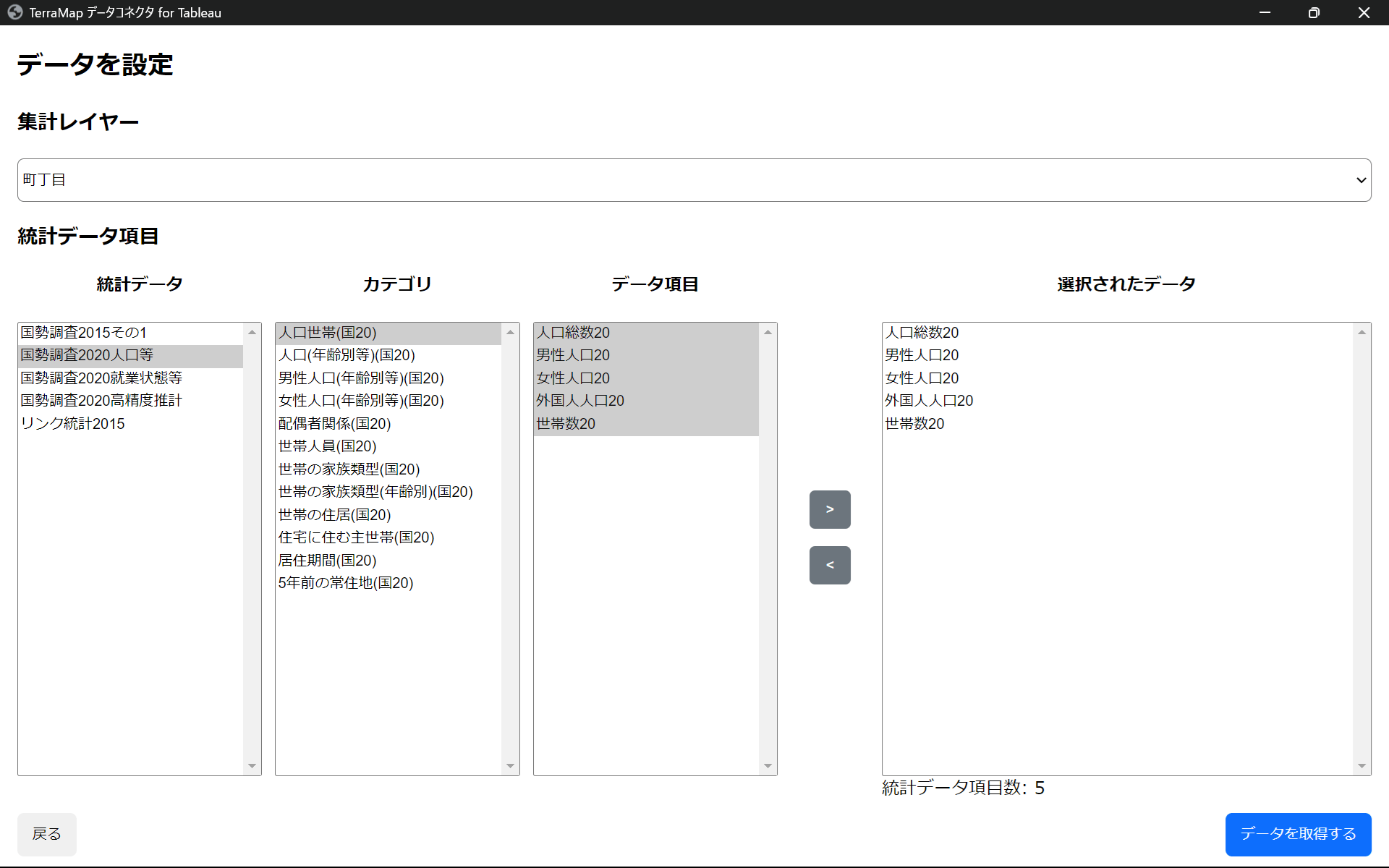
Task: Click the down arrow of データ項目 list scrollbar
Action: (768, 766)
